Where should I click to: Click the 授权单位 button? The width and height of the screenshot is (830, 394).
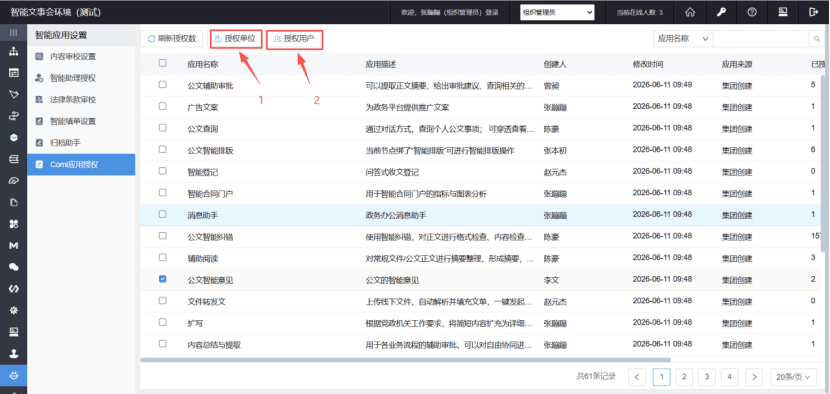tap(236, 39)
